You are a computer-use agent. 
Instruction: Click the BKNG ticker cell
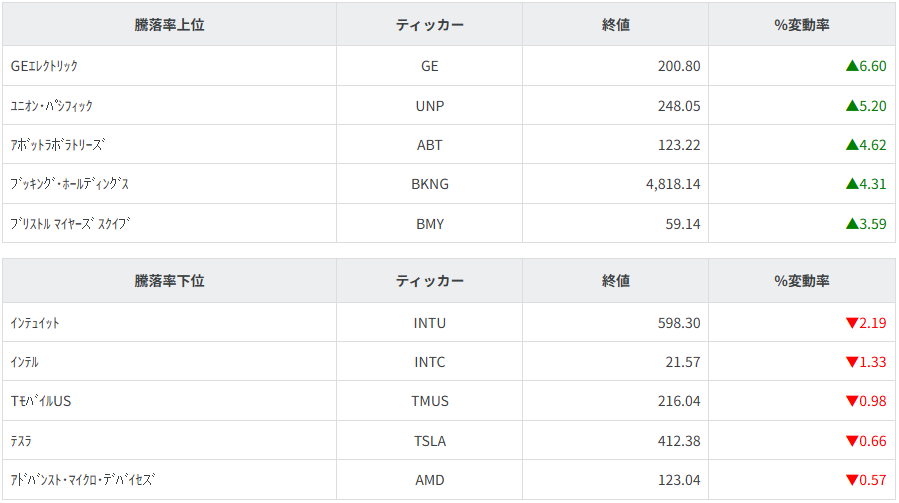click(x=429, y=184)
